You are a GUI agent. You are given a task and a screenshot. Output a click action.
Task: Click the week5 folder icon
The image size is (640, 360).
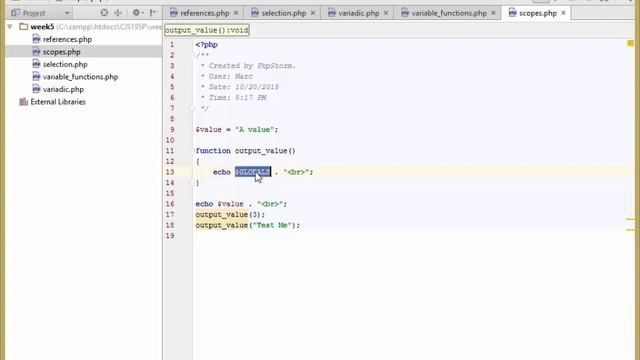[24, 27]
